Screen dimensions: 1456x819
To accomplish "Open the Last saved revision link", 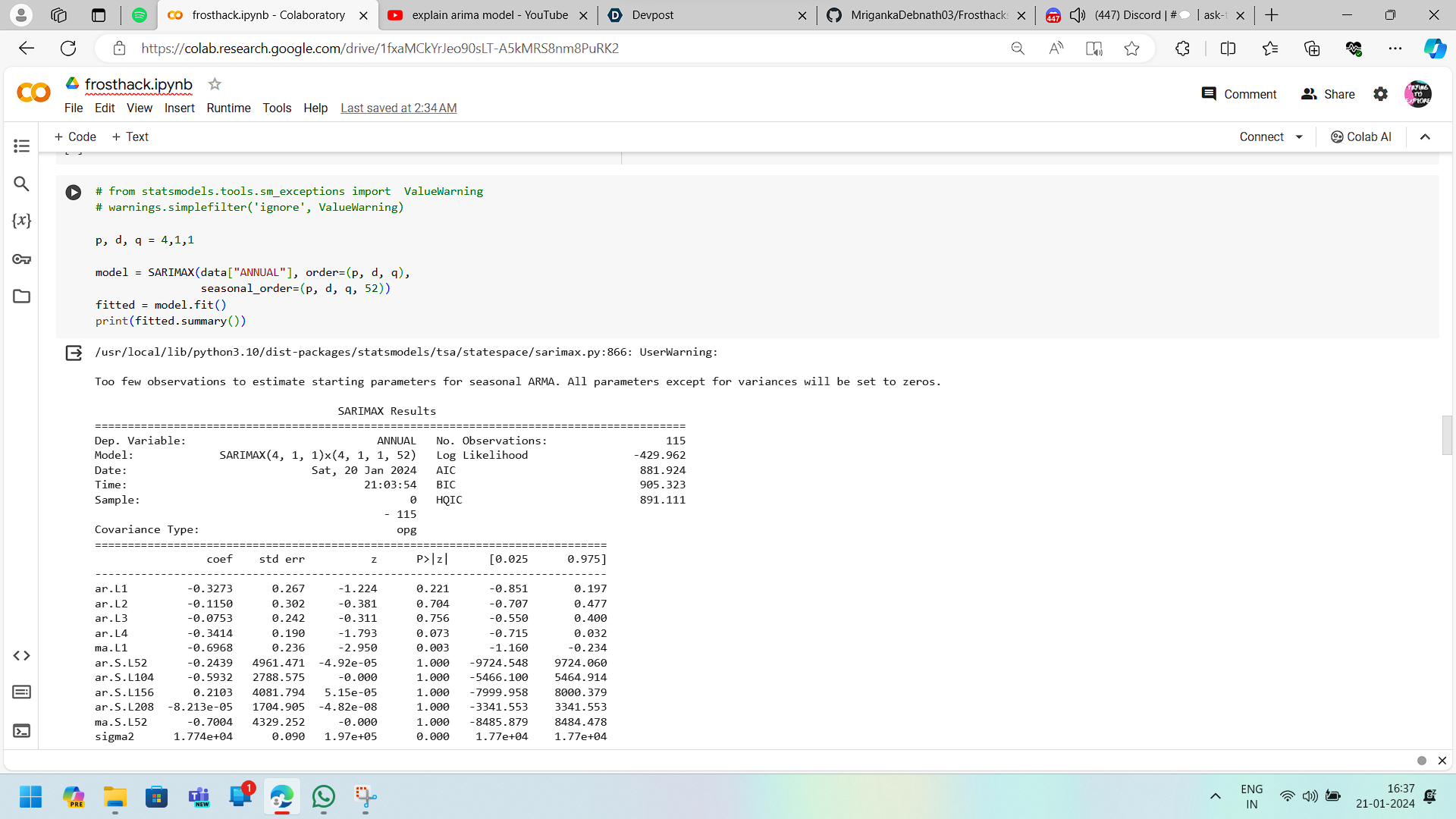I will (x=398, y=108).
